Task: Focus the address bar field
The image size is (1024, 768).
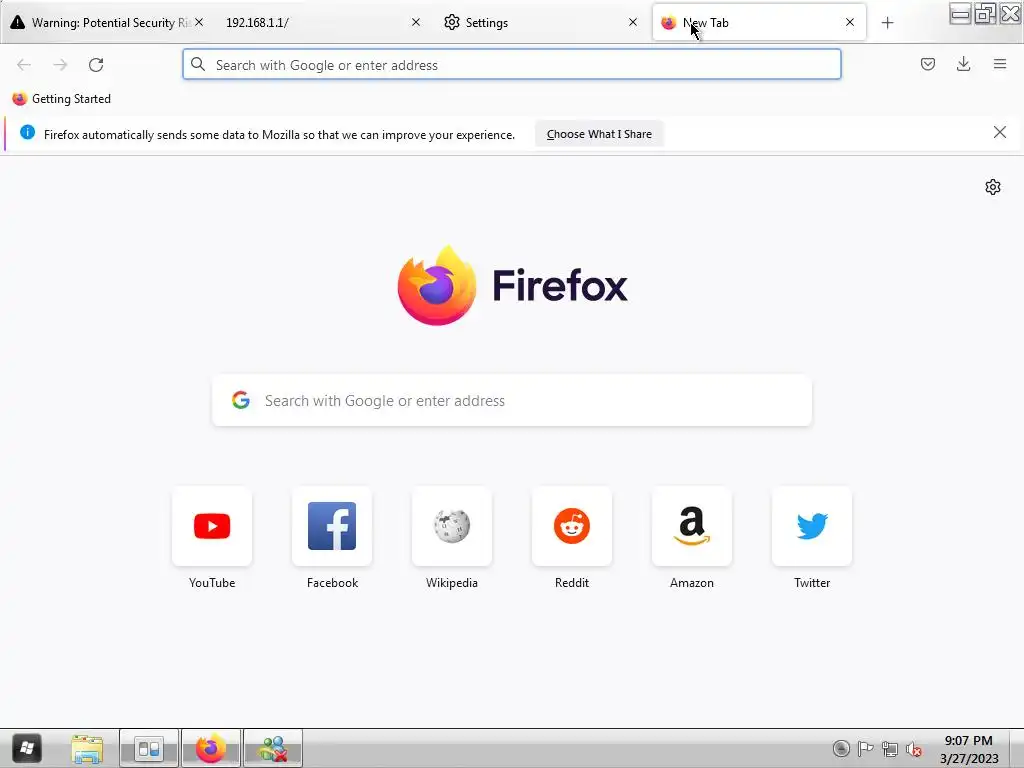Action: (512, 65)
